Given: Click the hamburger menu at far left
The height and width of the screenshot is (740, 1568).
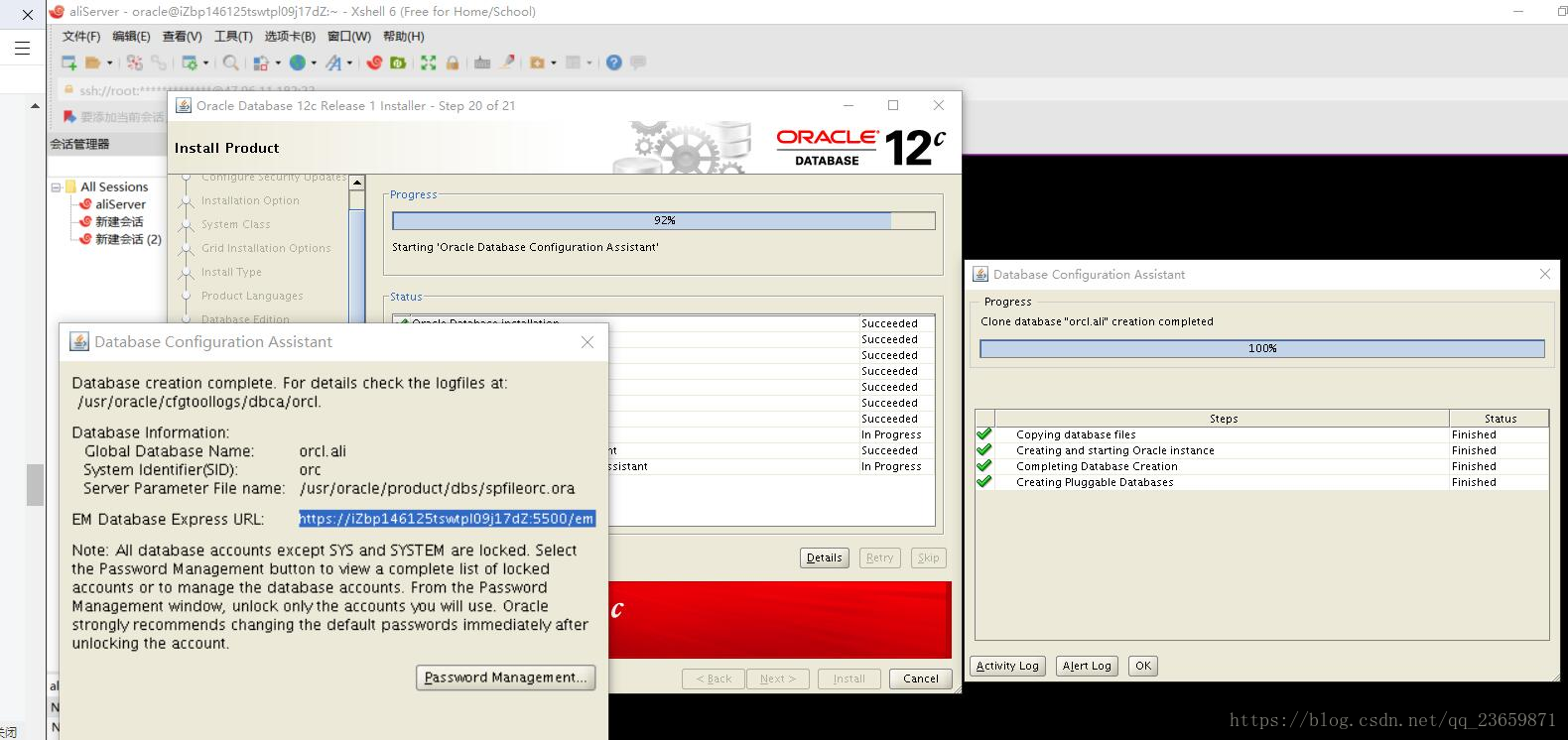Looking at the screenshot, I should 22,48.
